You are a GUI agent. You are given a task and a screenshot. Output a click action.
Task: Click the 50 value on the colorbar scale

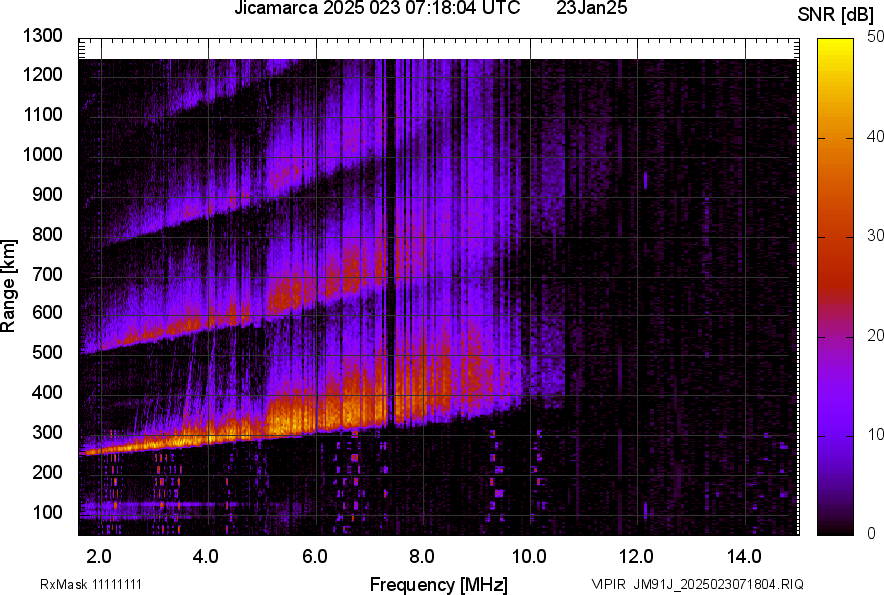[875, 36]
